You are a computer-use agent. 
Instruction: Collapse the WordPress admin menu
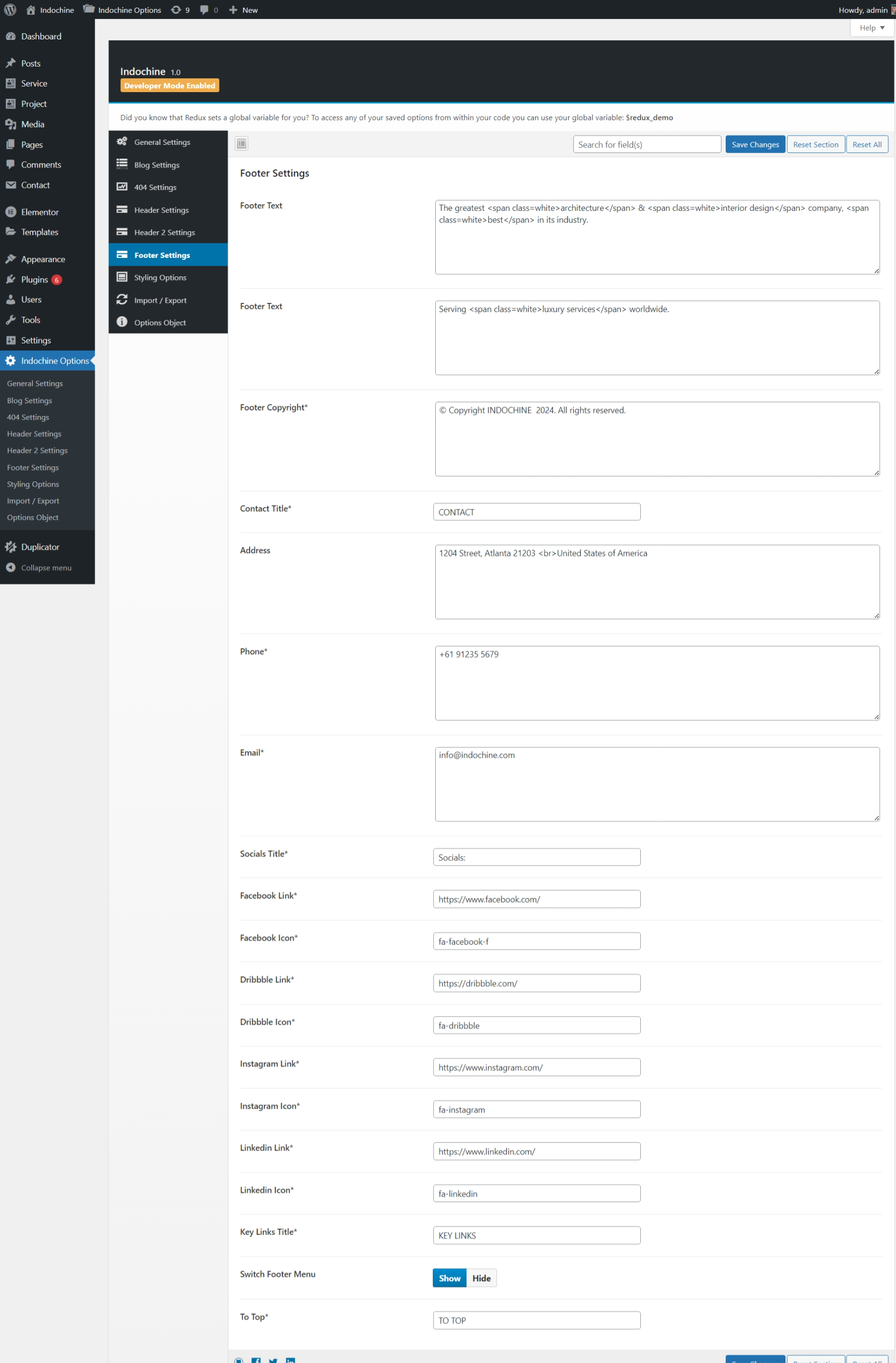click(x=46, y=567)
